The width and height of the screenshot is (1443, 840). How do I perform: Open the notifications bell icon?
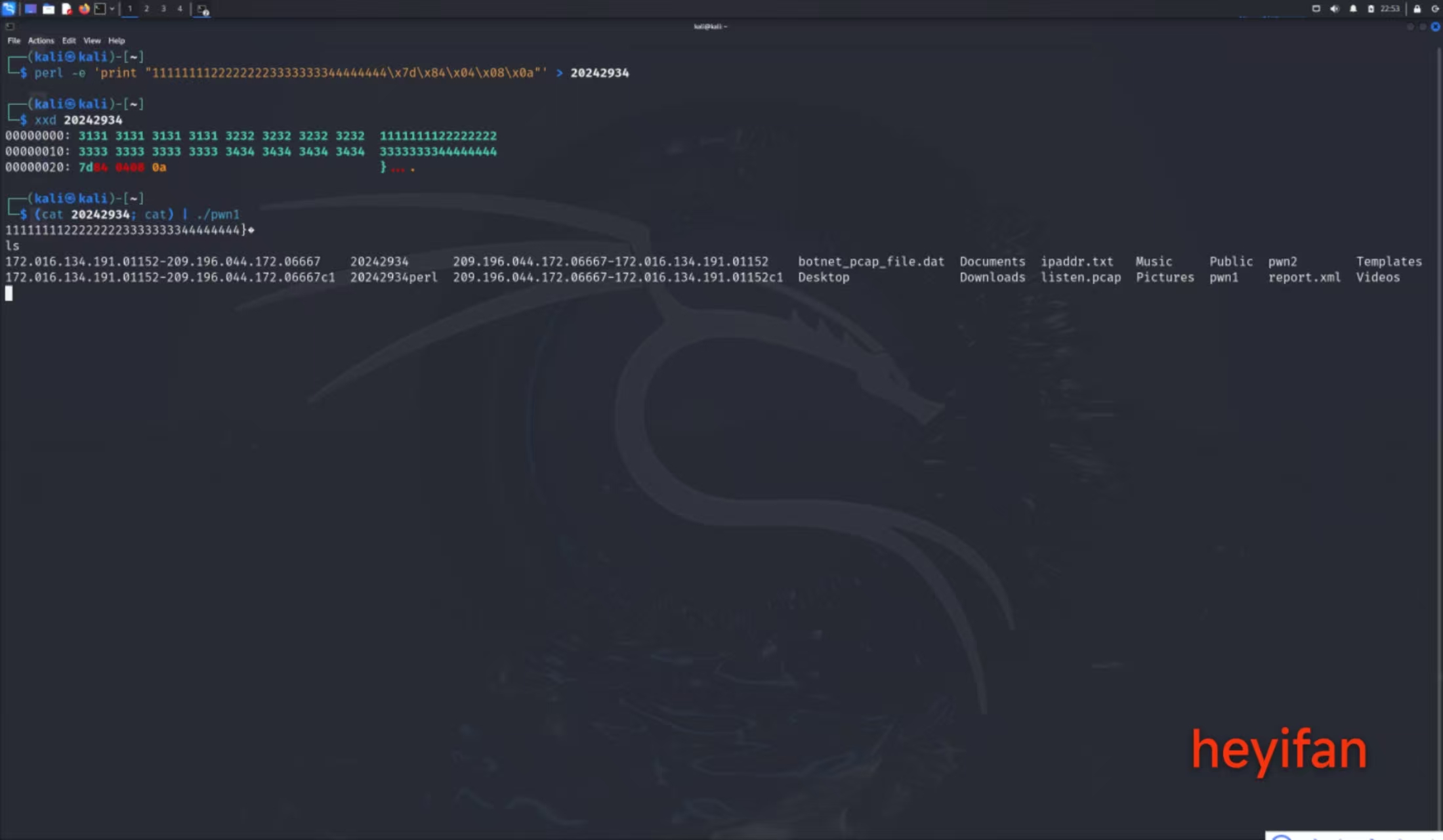click(x=1353, y=9)
